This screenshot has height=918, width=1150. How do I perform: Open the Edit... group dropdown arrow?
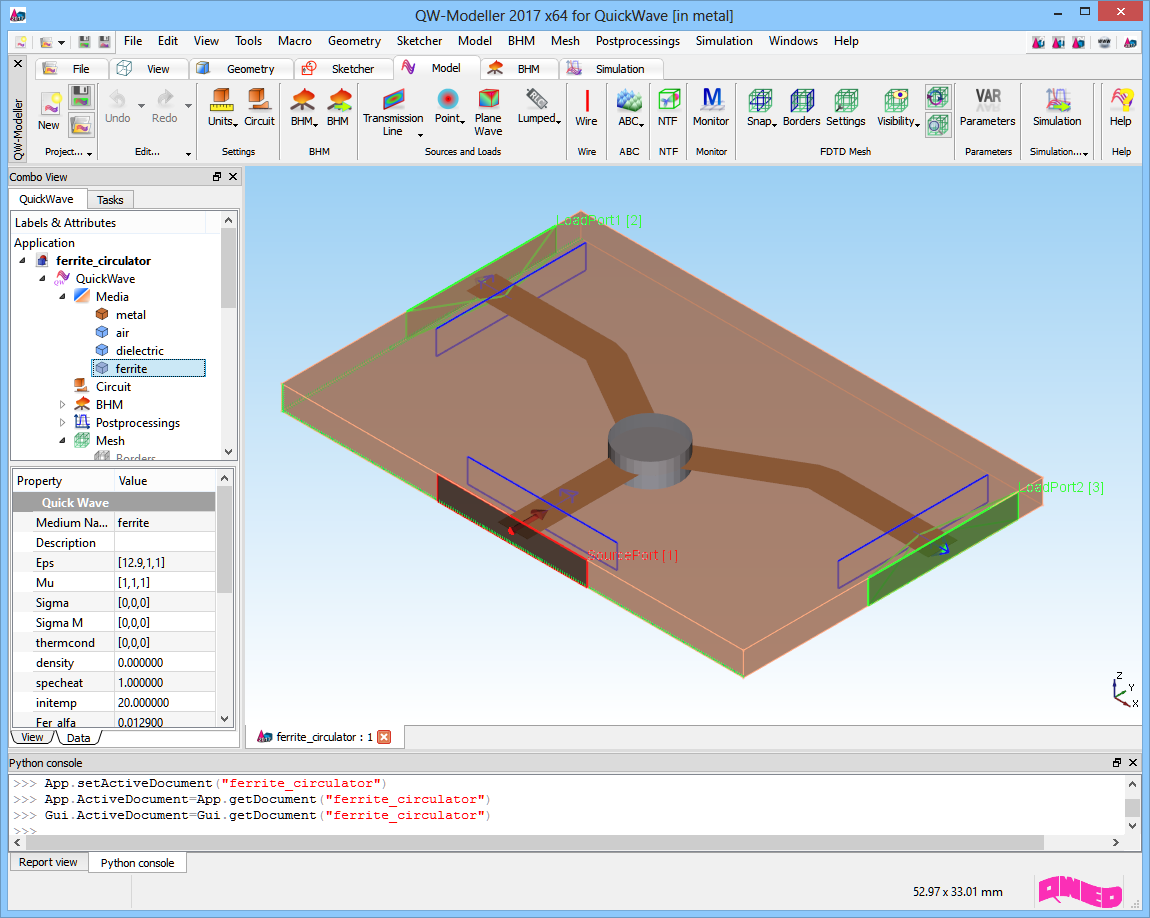[188, 153]
